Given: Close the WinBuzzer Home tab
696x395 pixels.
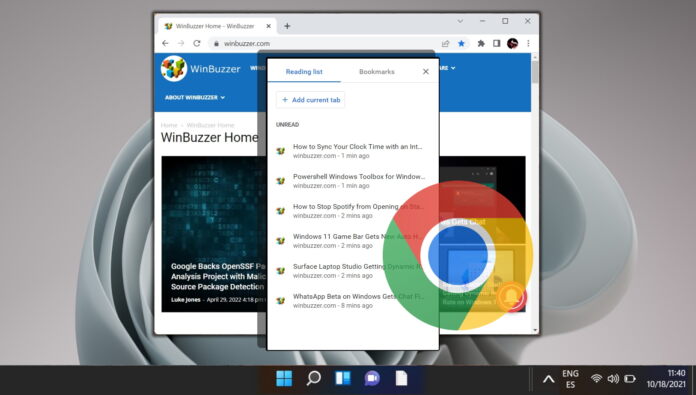Looking at the screenshot, I should coord(269,26).
